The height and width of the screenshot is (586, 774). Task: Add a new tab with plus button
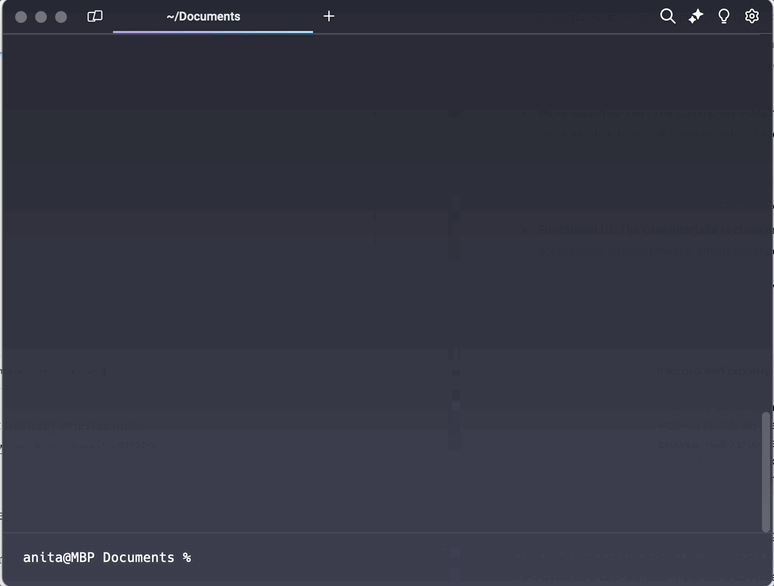click(329, 16)
